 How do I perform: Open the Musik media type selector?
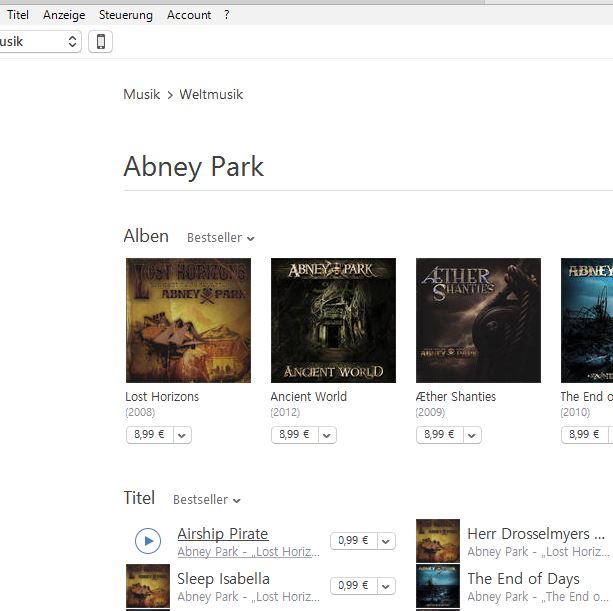point(39,41)
